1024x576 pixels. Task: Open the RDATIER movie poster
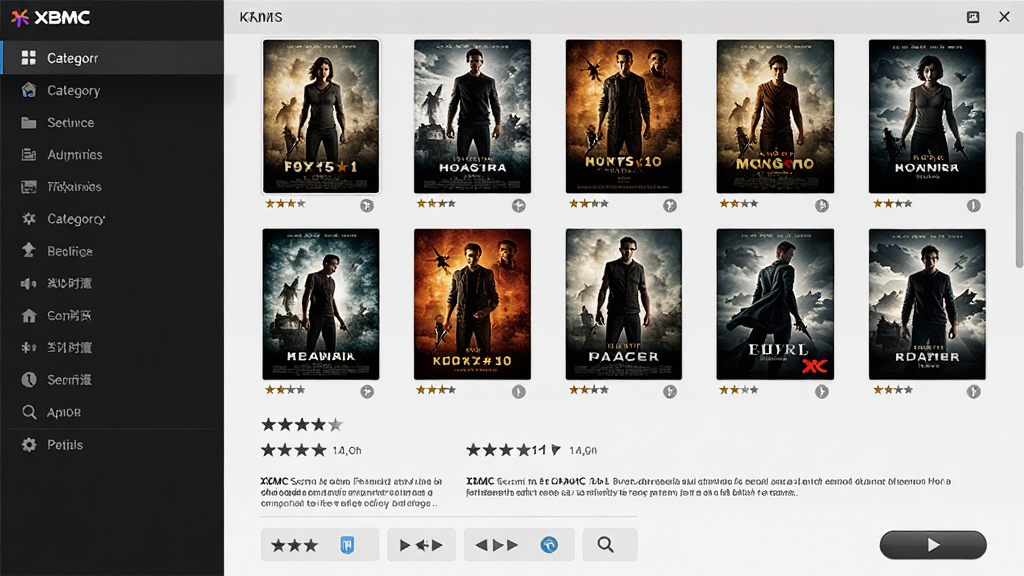[927, 304]
